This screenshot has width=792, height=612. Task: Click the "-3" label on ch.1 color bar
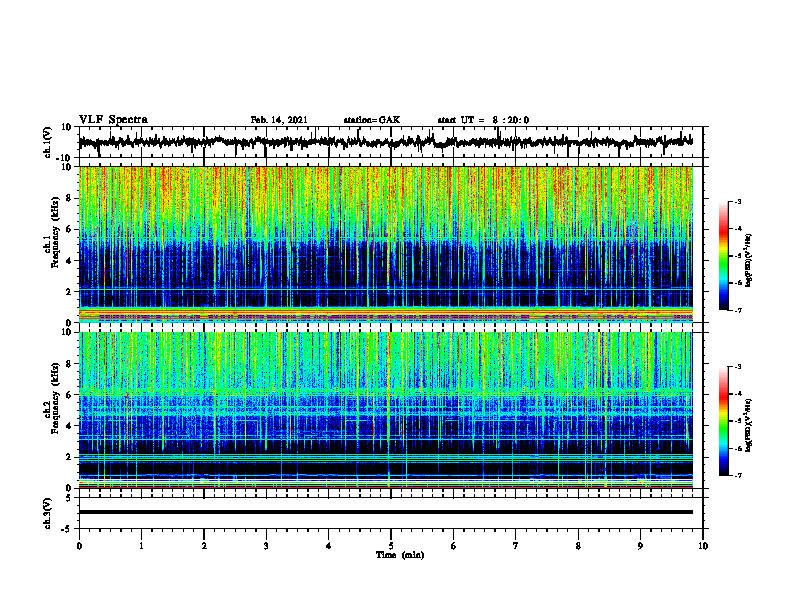coord(737,201)
